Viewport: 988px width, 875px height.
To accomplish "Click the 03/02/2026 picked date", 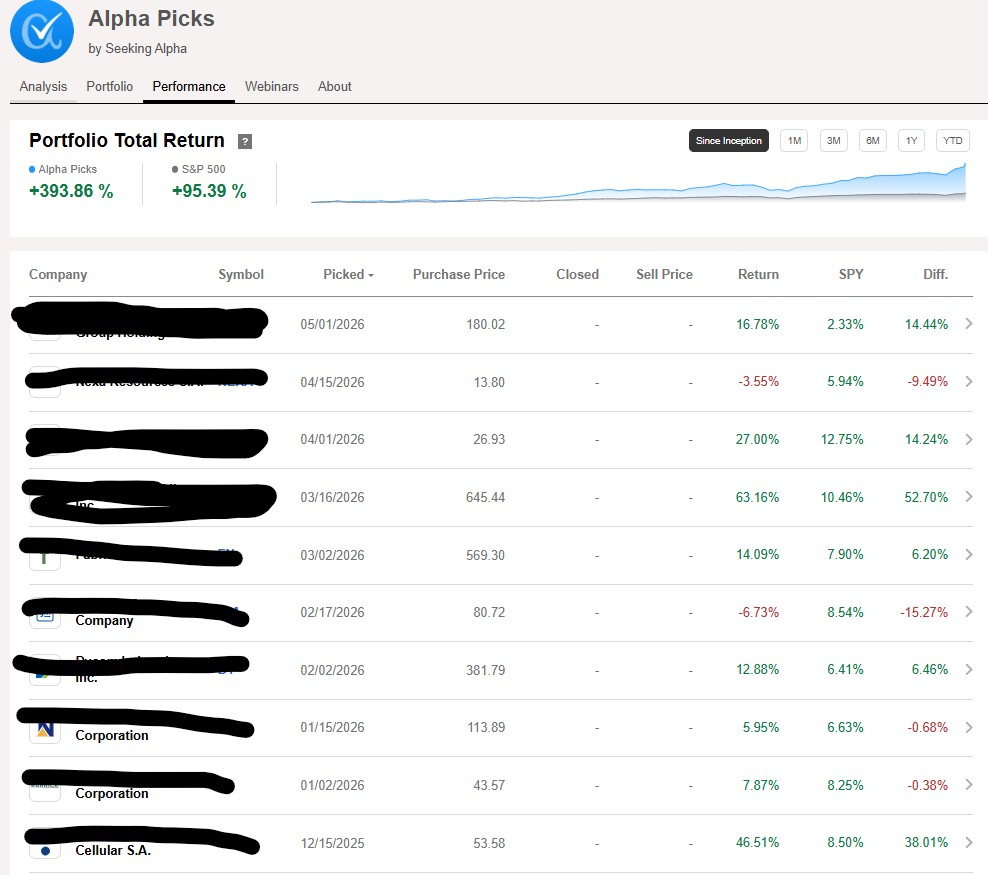I will 332,555.
